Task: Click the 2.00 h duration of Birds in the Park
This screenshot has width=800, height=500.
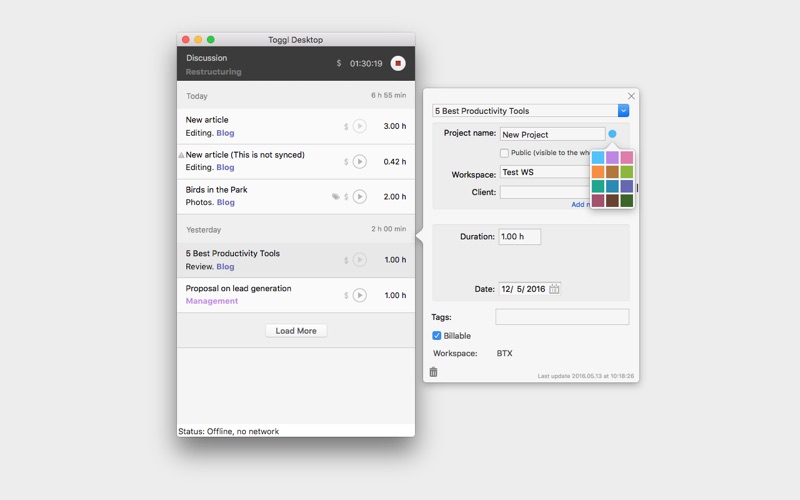Action: click(395, 196)
